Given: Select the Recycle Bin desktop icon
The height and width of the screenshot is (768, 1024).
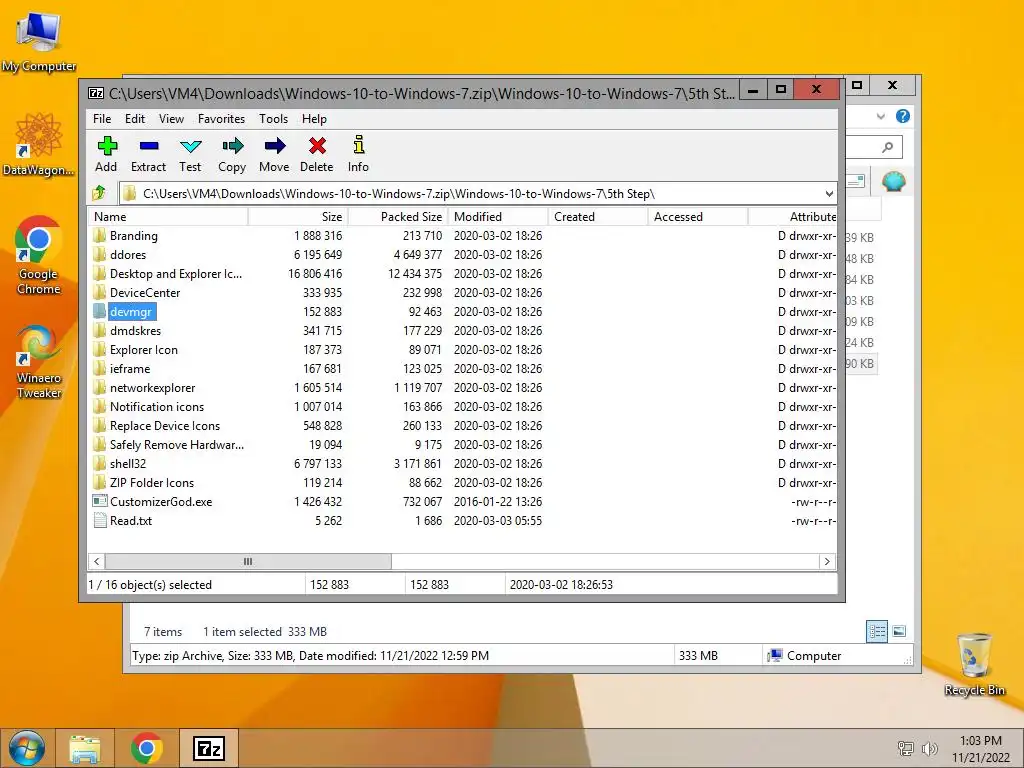Looking at the screenshot, I should coord(974,664).
